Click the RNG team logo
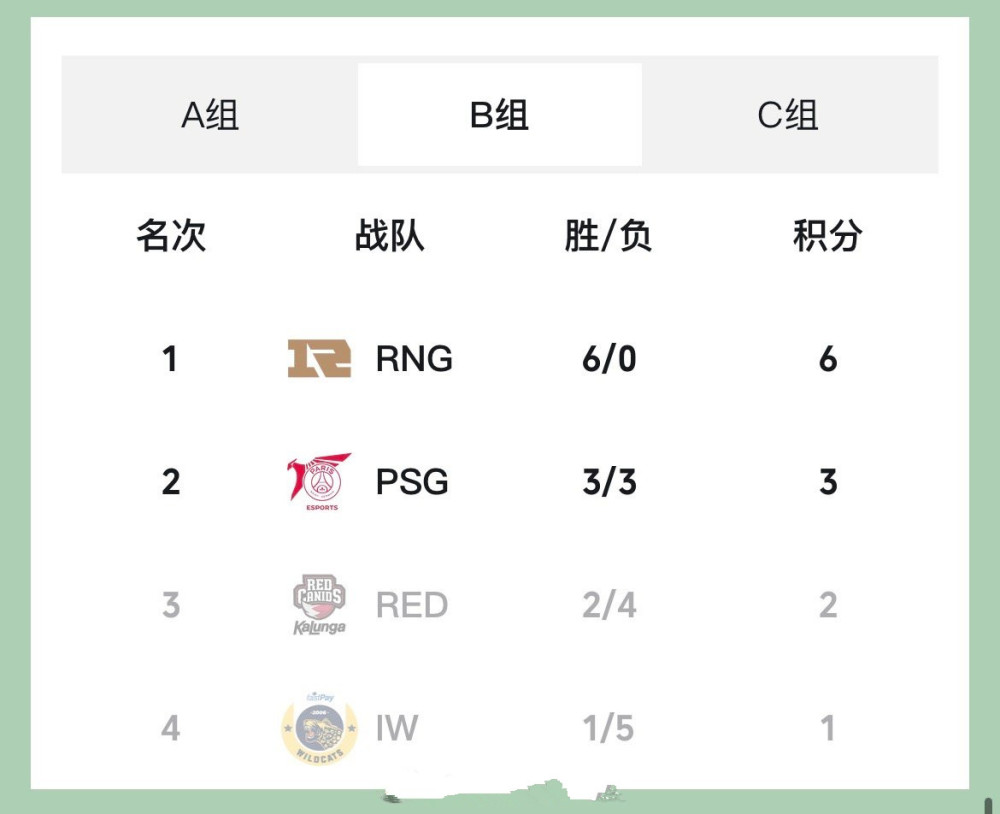 [x=319, y=358]
